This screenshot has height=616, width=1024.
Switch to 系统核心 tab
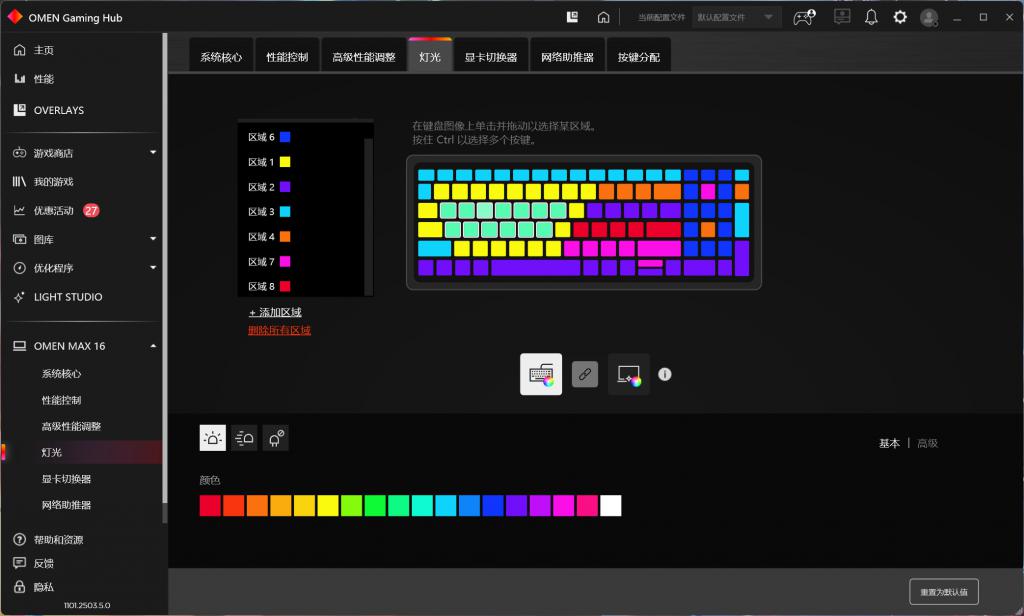tap(221, 56)
